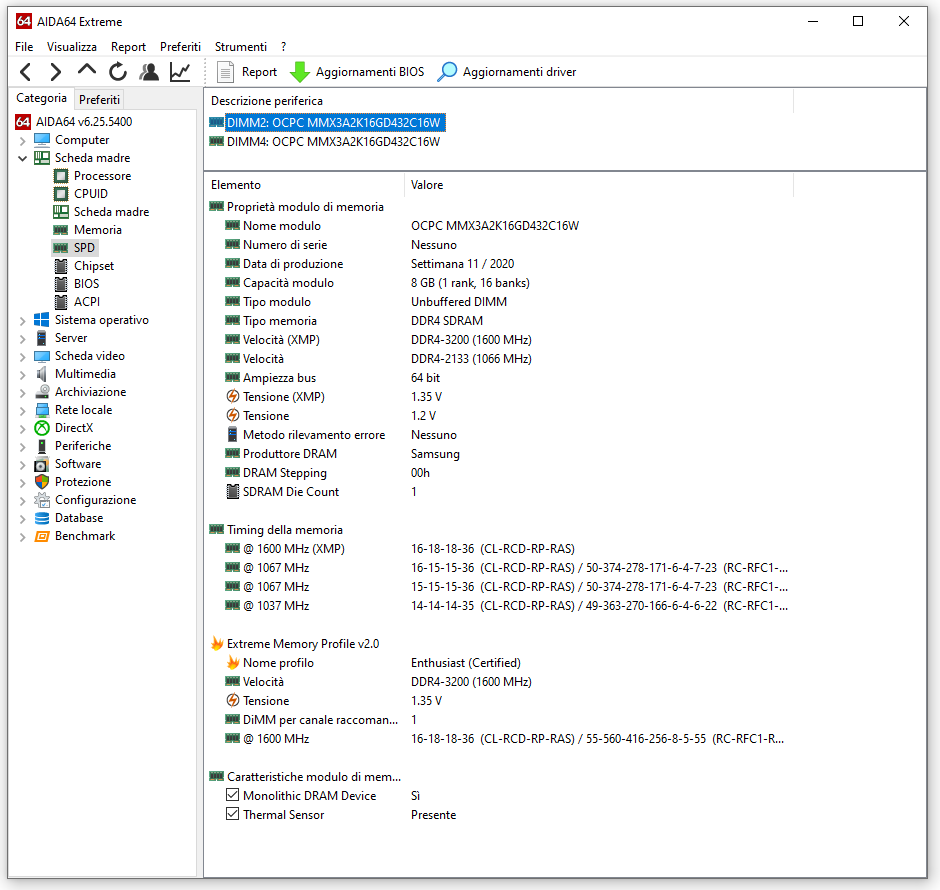Expand the Computer tree node
This screenshot has height=890, width=940.
[22, 140]
